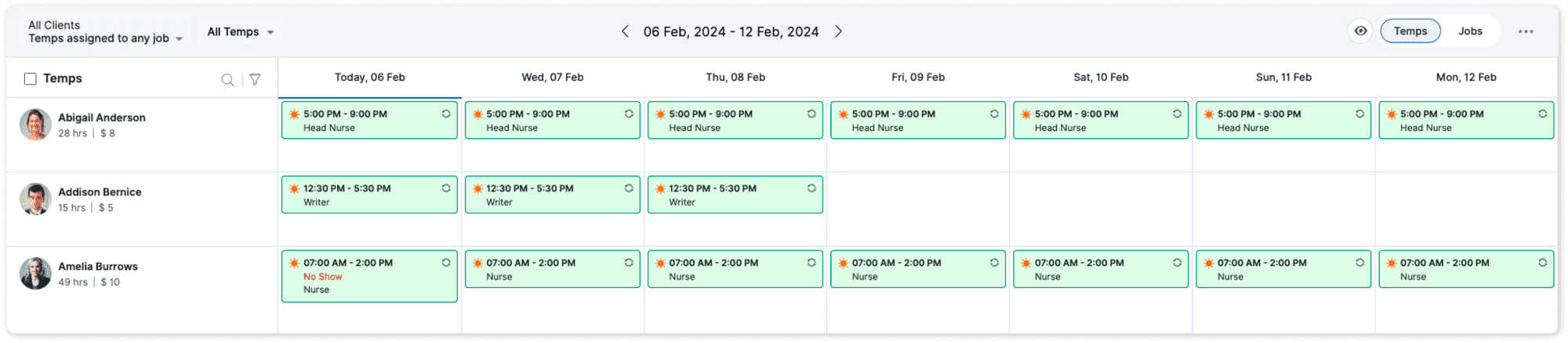Click the search icon in Temps header

point(227,79)
